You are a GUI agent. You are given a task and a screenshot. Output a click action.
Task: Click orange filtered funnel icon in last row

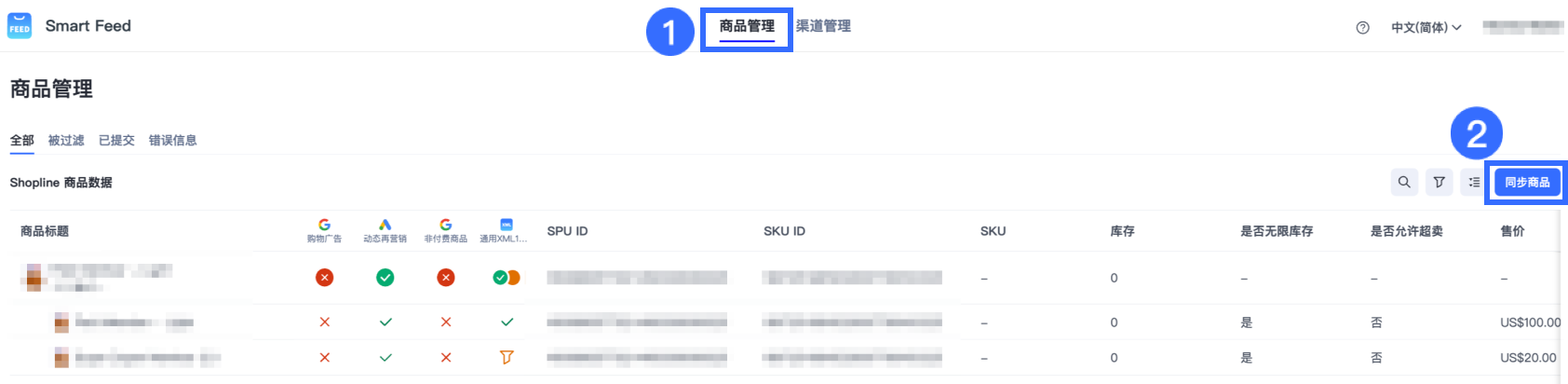(507, 357)
